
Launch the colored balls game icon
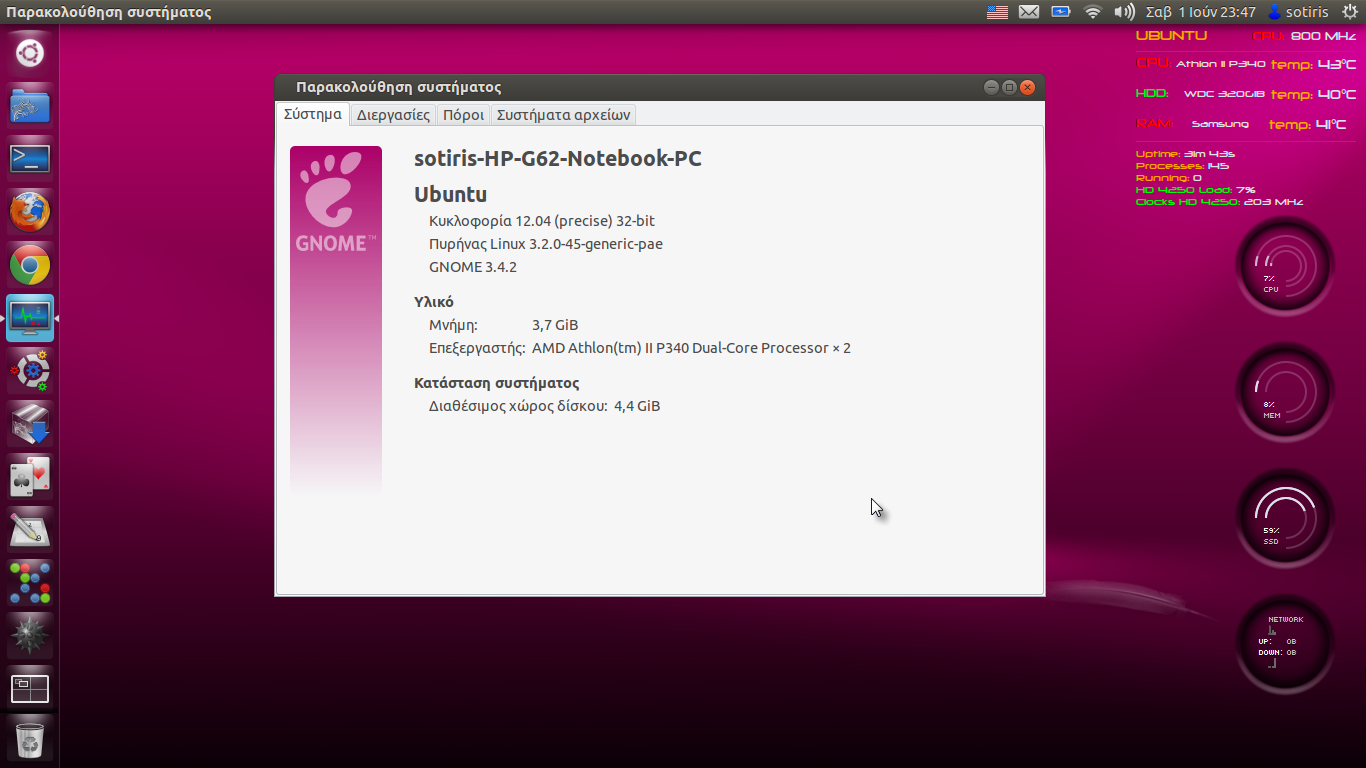30,583
